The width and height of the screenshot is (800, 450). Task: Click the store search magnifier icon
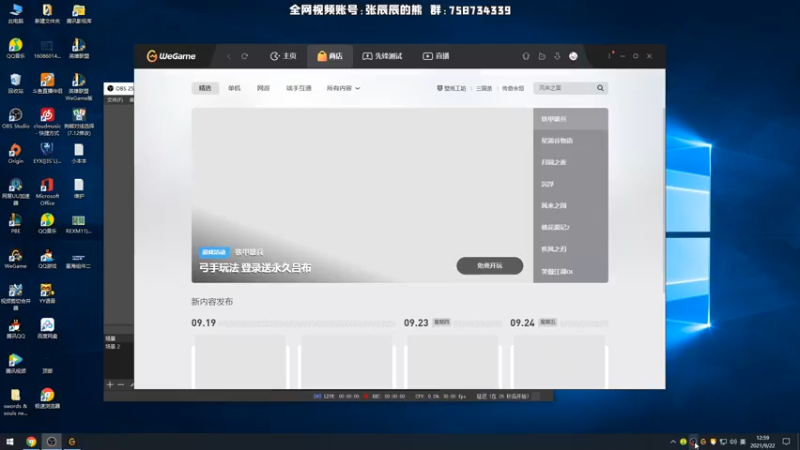(x=601, y=88)
